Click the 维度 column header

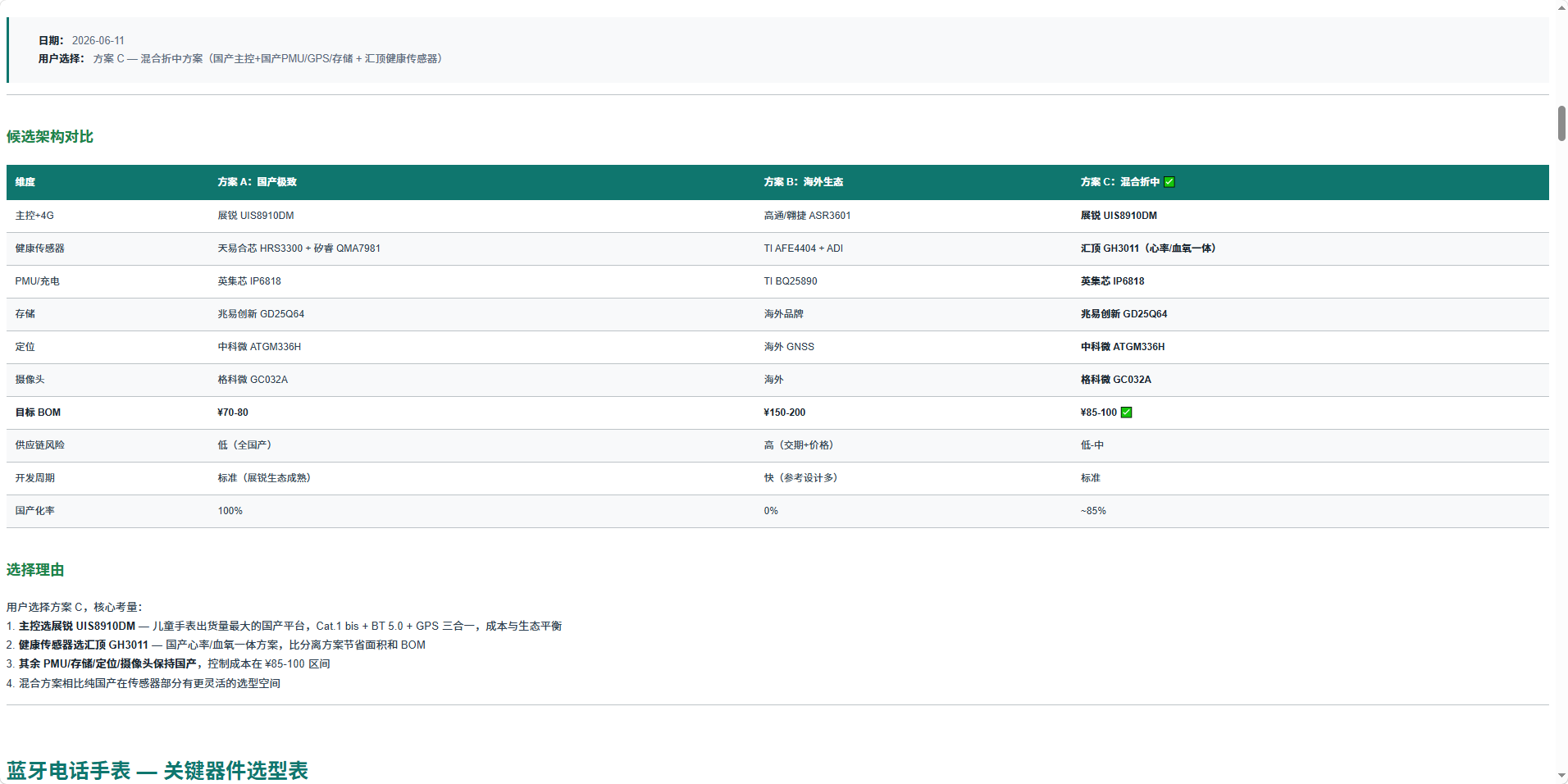(25, 182)
